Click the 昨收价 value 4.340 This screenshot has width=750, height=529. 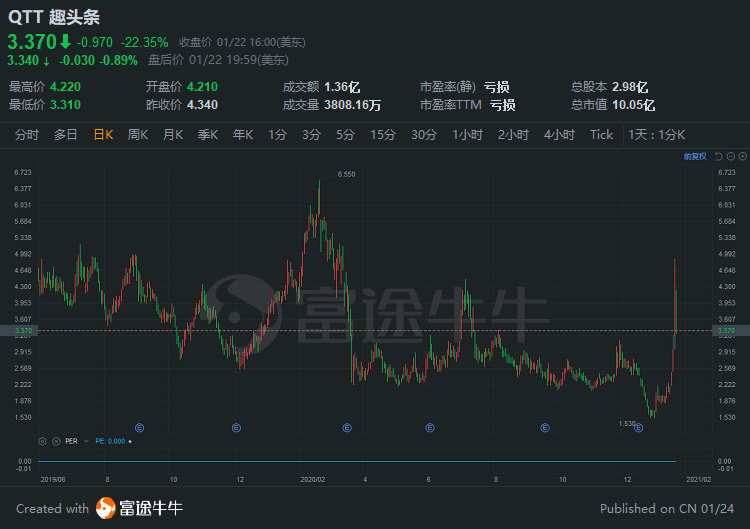click(202, 105)
